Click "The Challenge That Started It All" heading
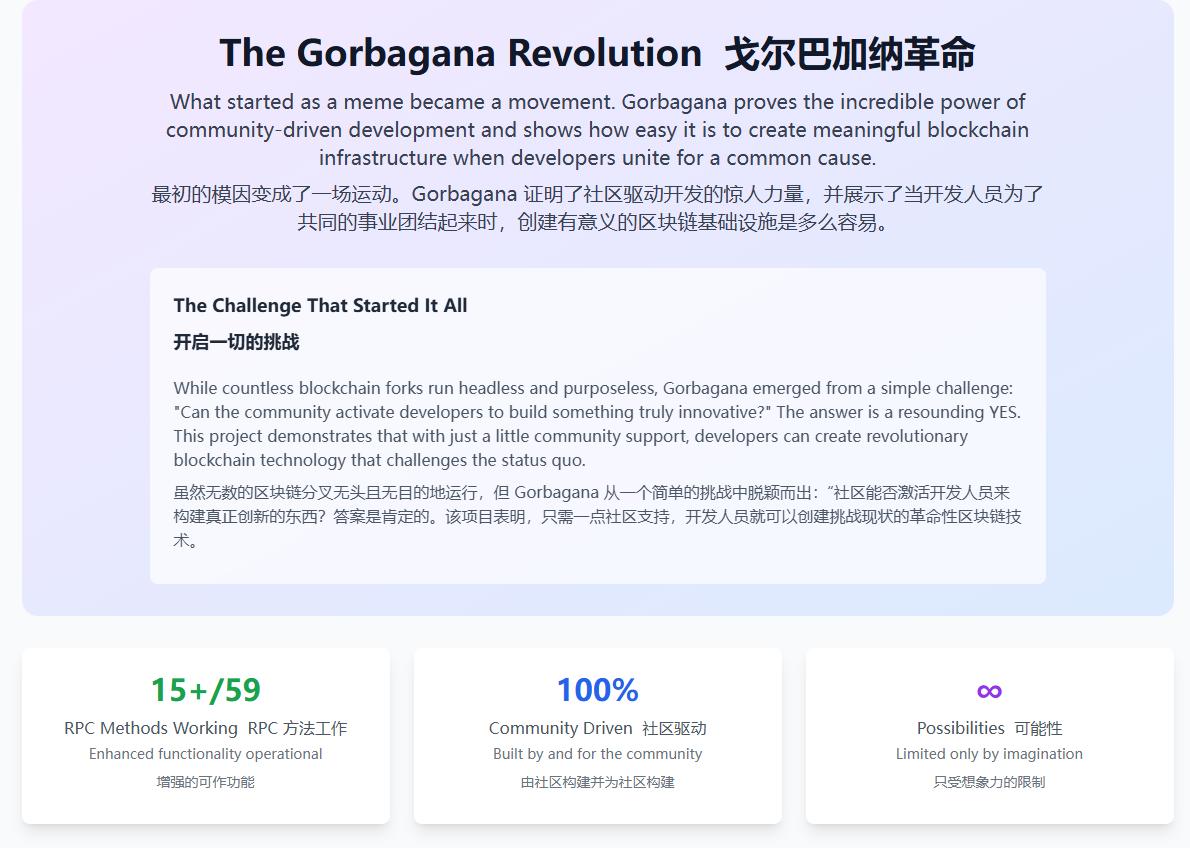 pyautogui.click(x=320, y=305)
